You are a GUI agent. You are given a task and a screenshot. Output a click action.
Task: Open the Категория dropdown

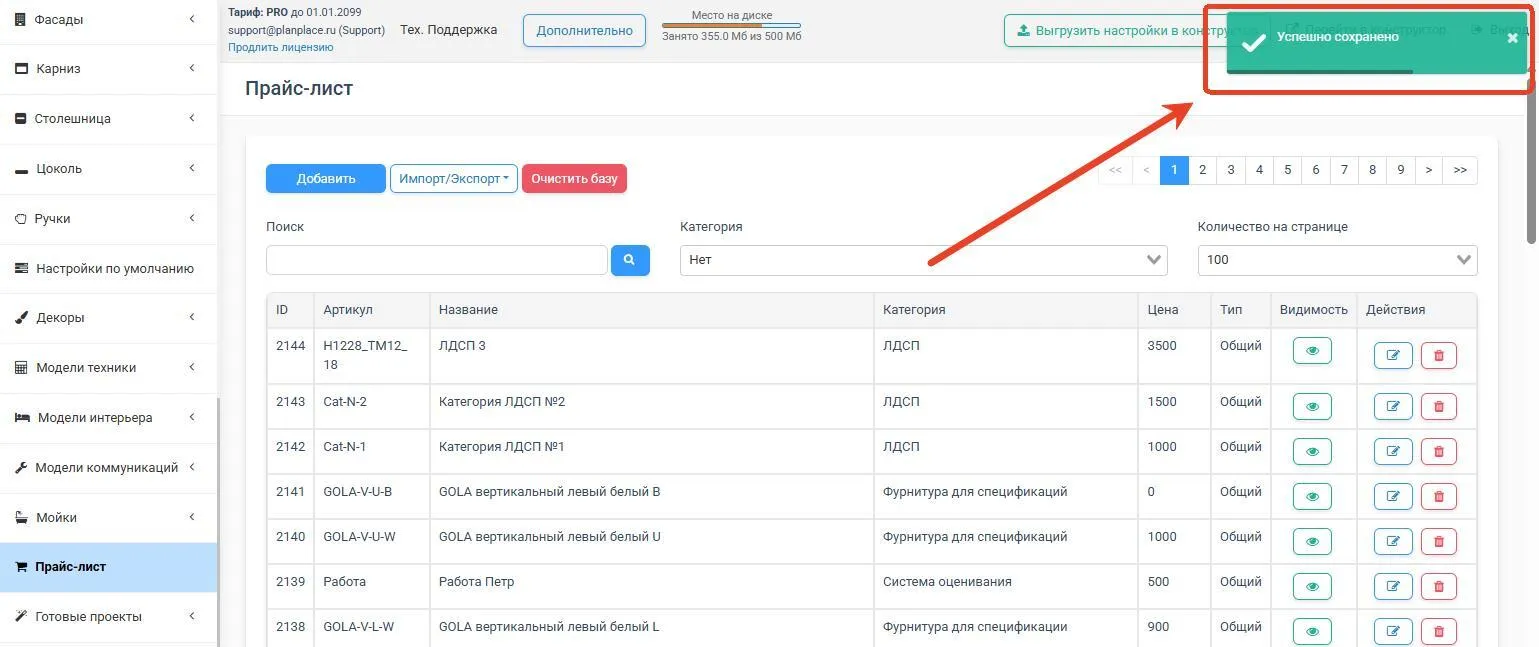point(923,260)
